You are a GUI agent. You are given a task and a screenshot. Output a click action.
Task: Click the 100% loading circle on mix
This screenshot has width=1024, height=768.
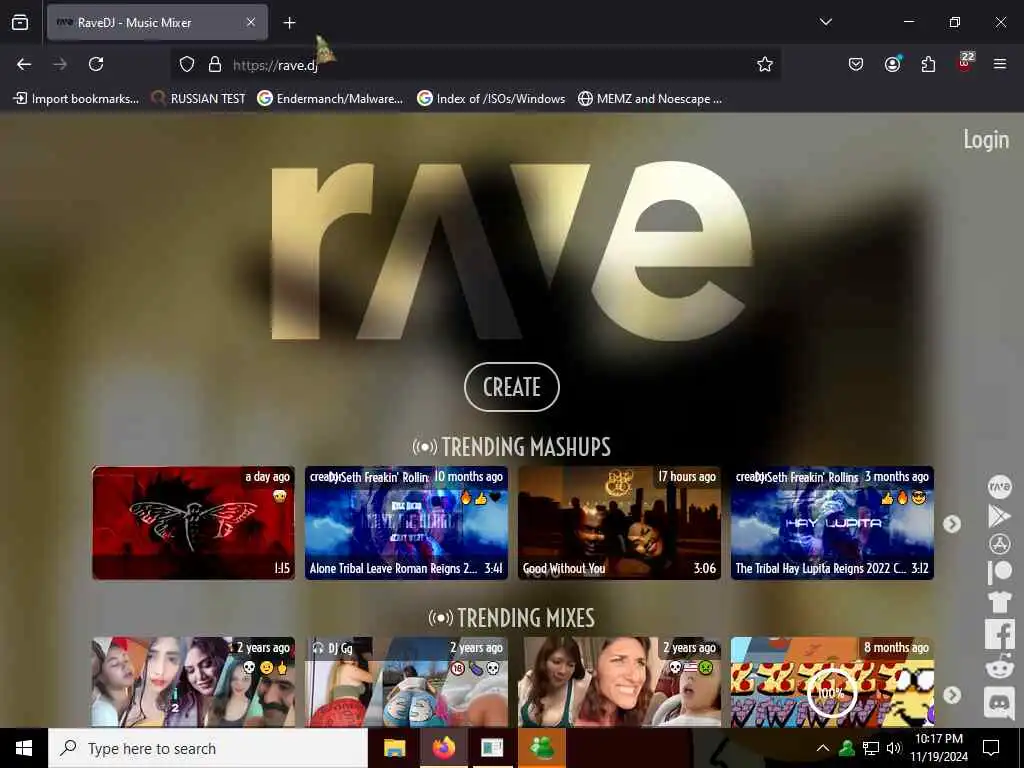(x=831, y=692)
